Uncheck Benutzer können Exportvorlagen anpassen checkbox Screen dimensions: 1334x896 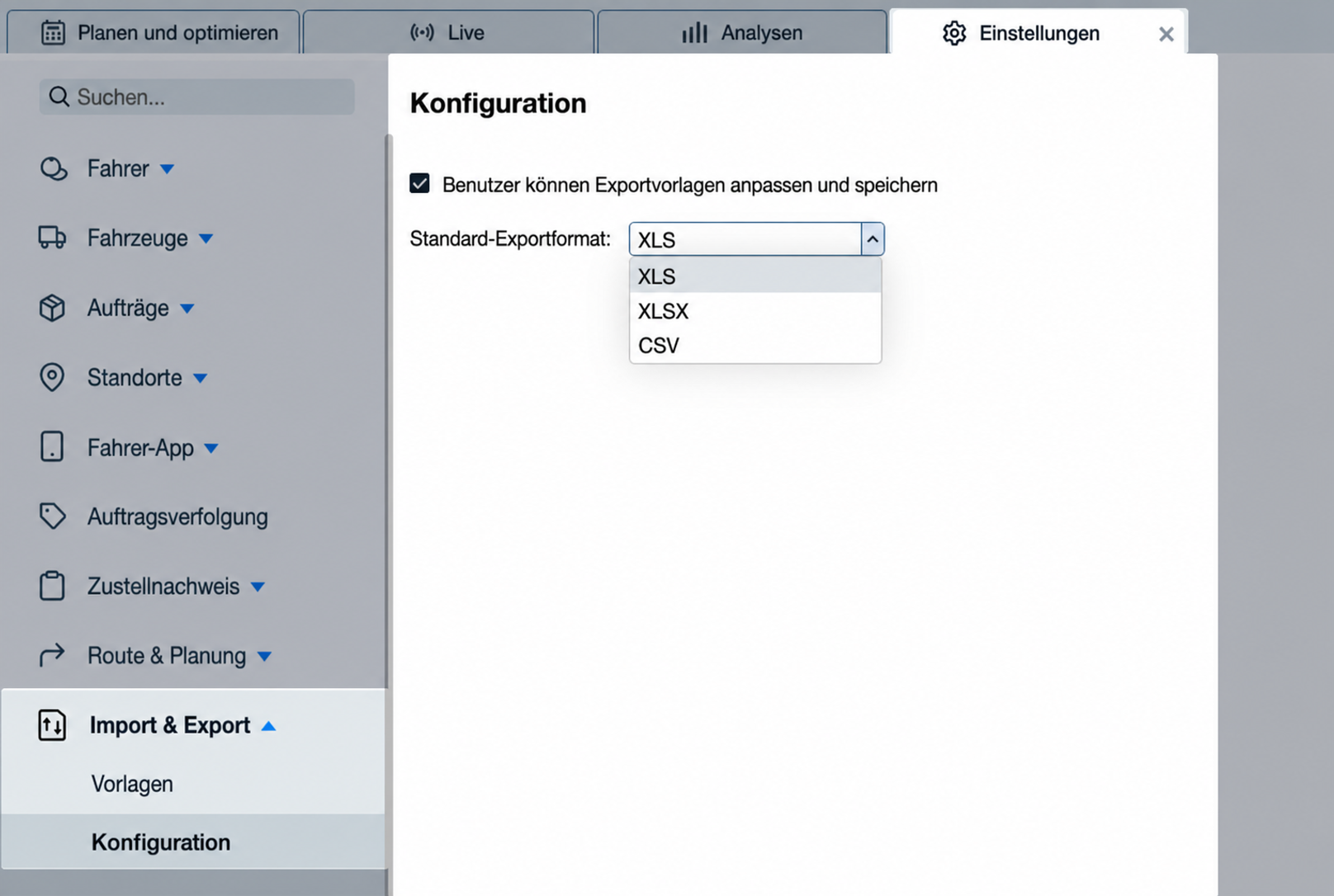[419, 183]
